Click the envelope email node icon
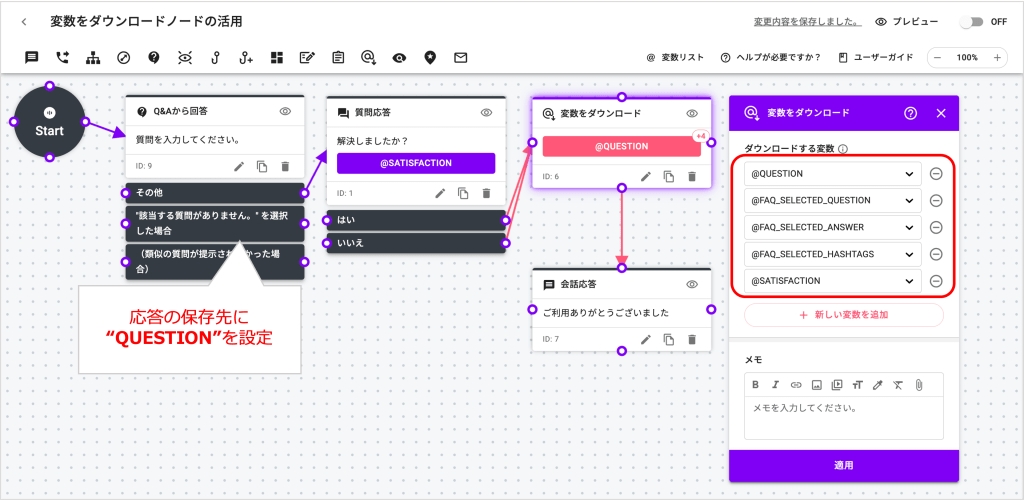The width and height of the screenshot is (1024, 501). 461,58
